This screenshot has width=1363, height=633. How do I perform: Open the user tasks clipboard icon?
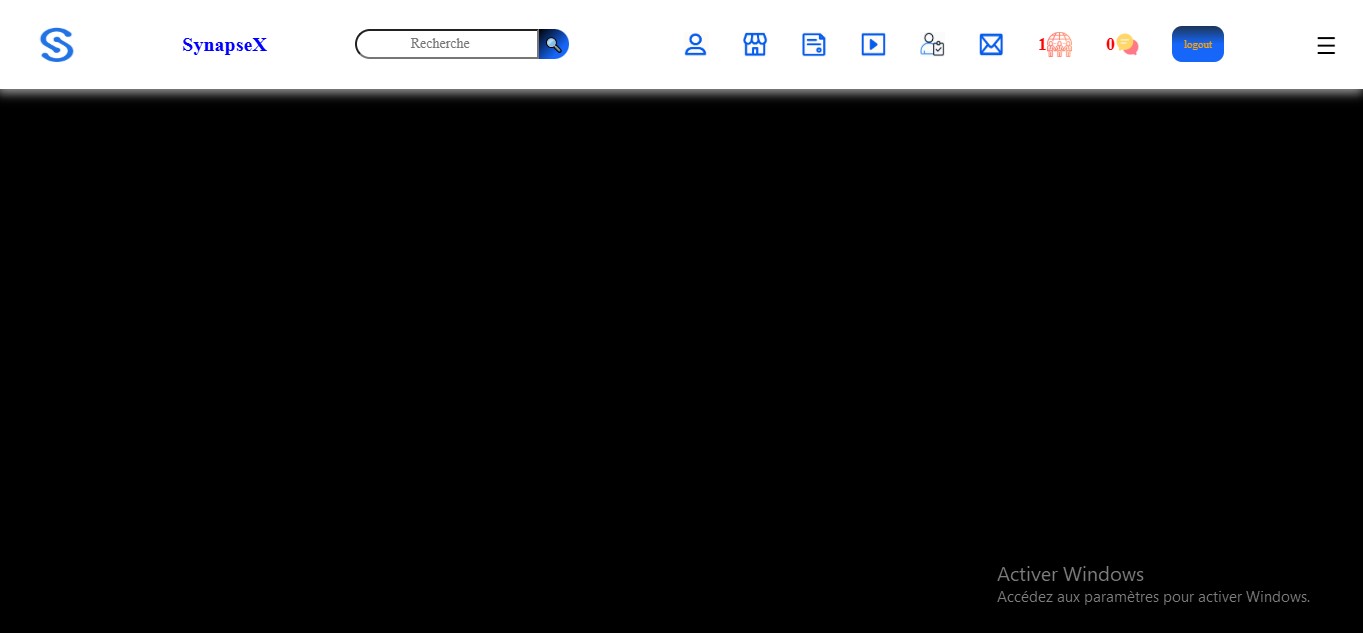(x=932, y=45)
